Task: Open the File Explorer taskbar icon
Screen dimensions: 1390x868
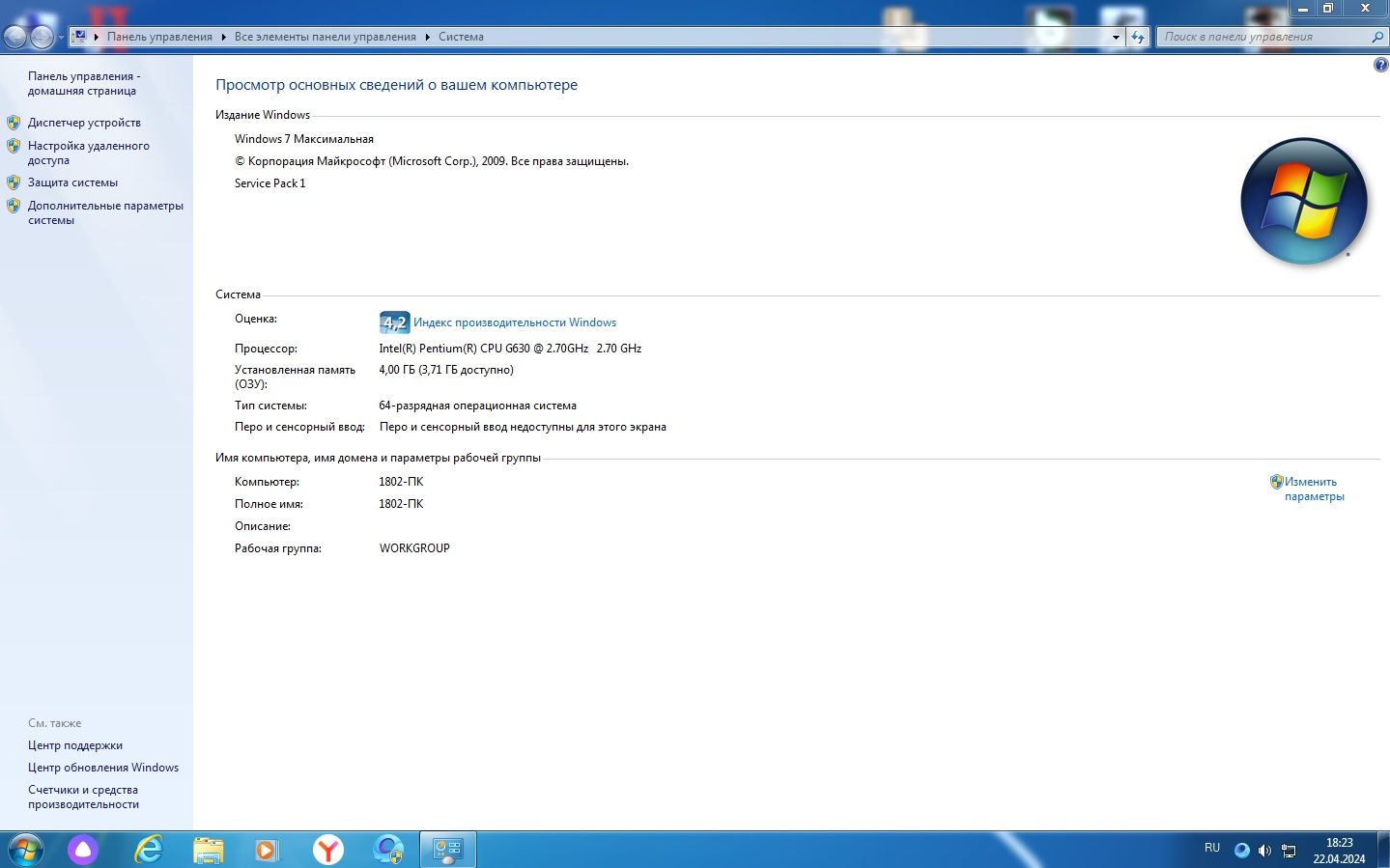Action: click(x=209, y=851)
